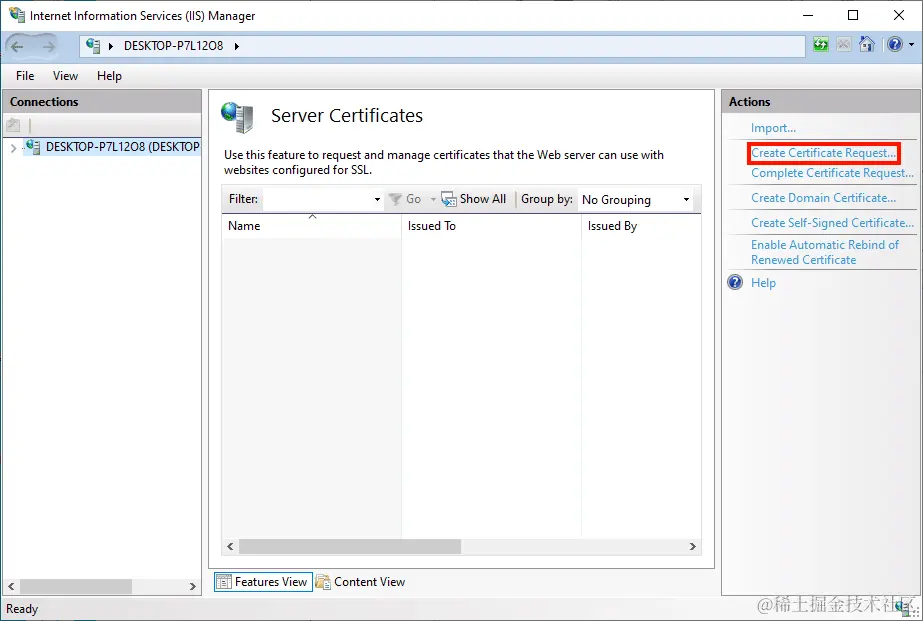Sort by the Issued By column header
923x621 pixels.
tap(641, 226)
